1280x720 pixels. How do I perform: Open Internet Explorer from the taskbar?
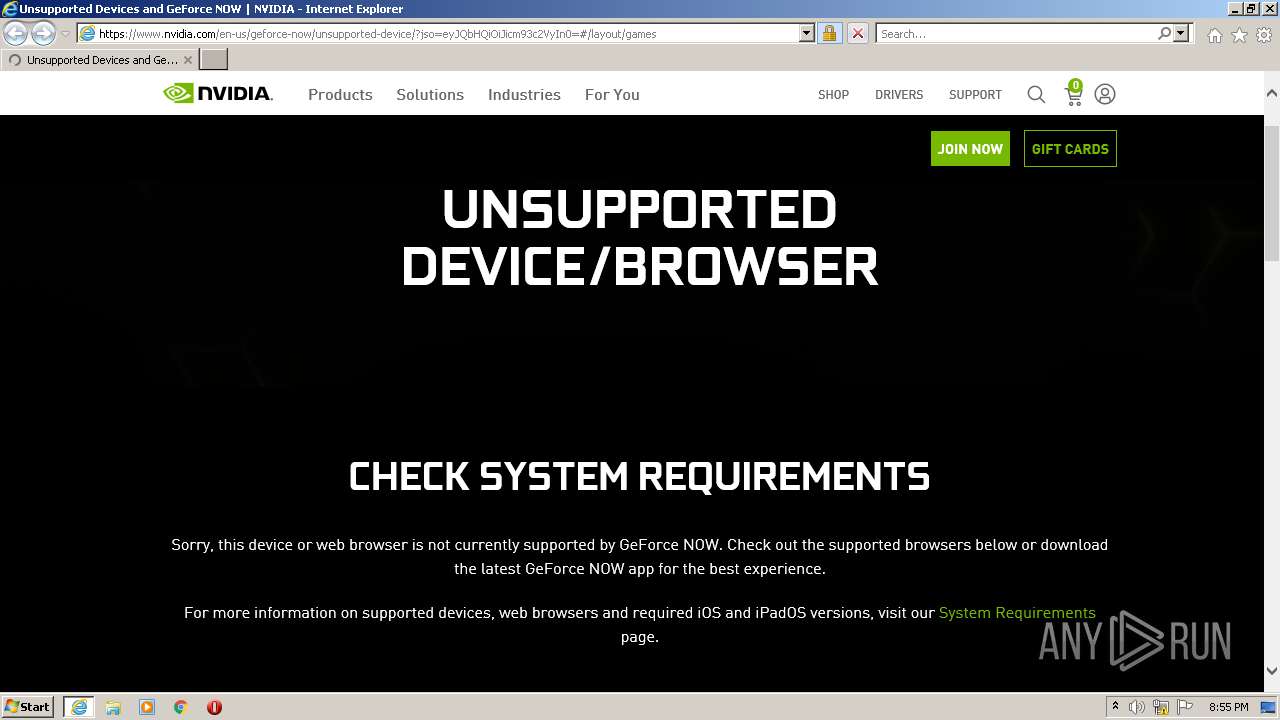tap(78, 707)
